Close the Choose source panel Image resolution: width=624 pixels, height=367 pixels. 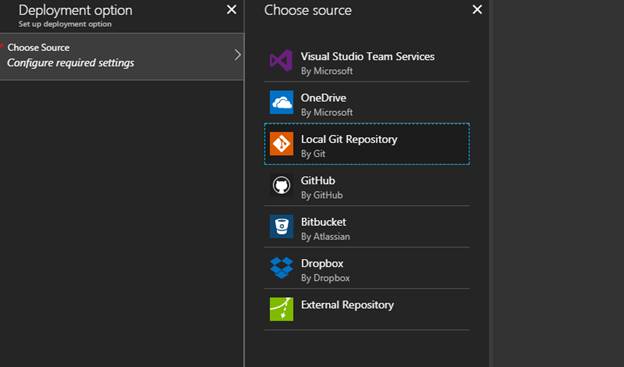tap(477, 10)
